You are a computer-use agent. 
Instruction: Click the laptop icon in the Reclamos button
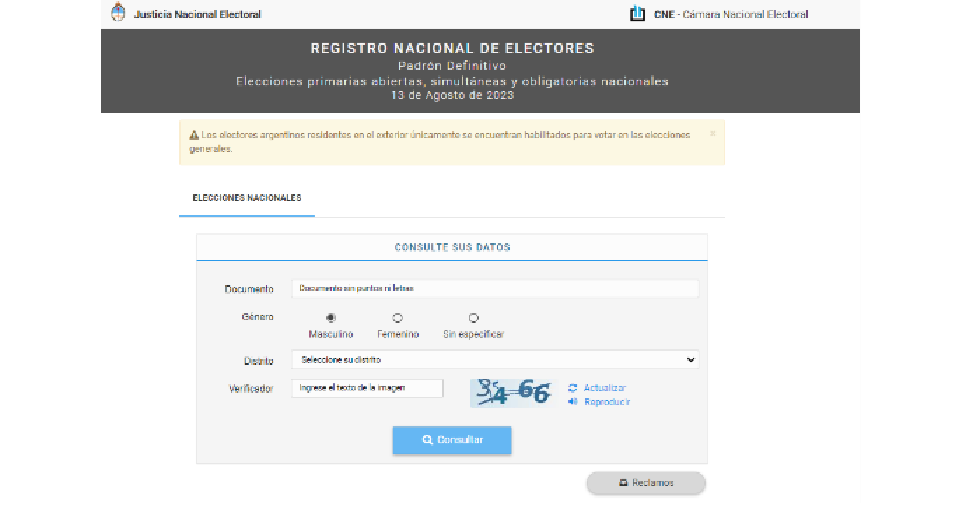pos(624,482)
